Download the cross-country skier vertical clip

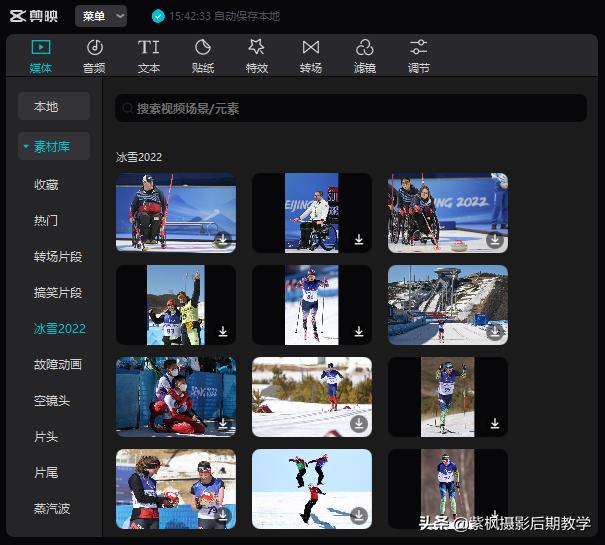point(359,331)
